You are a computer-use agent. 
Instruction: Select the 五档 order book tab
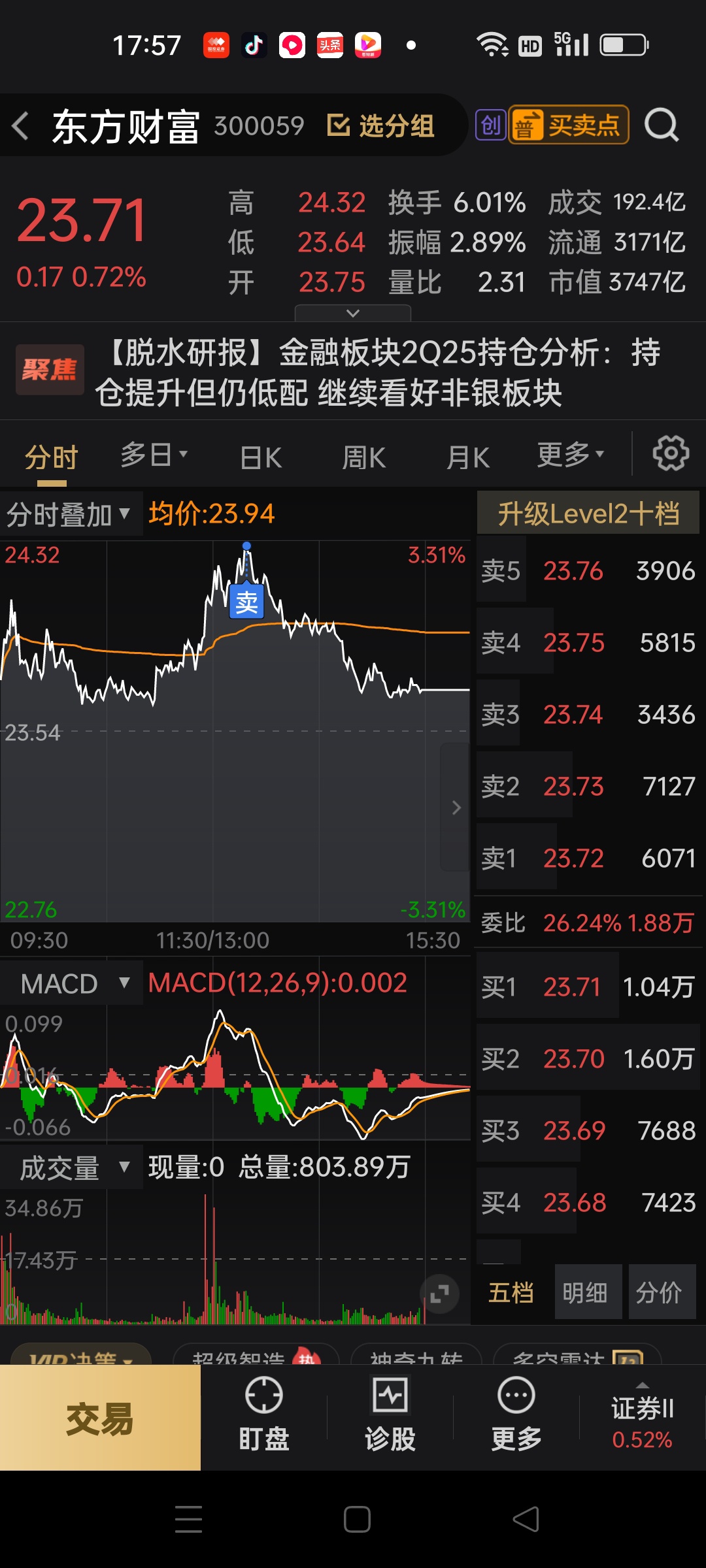[x=511, y=1292]
